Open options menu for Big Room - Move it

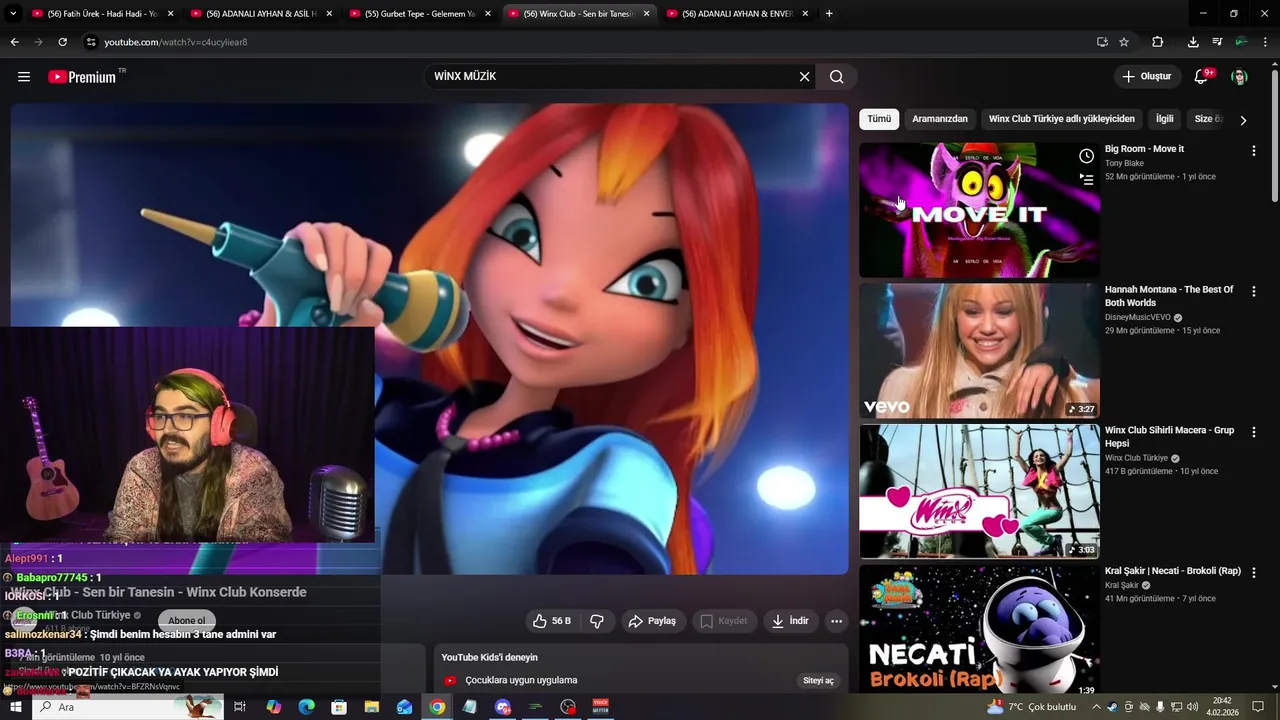tap(1254, 151)
